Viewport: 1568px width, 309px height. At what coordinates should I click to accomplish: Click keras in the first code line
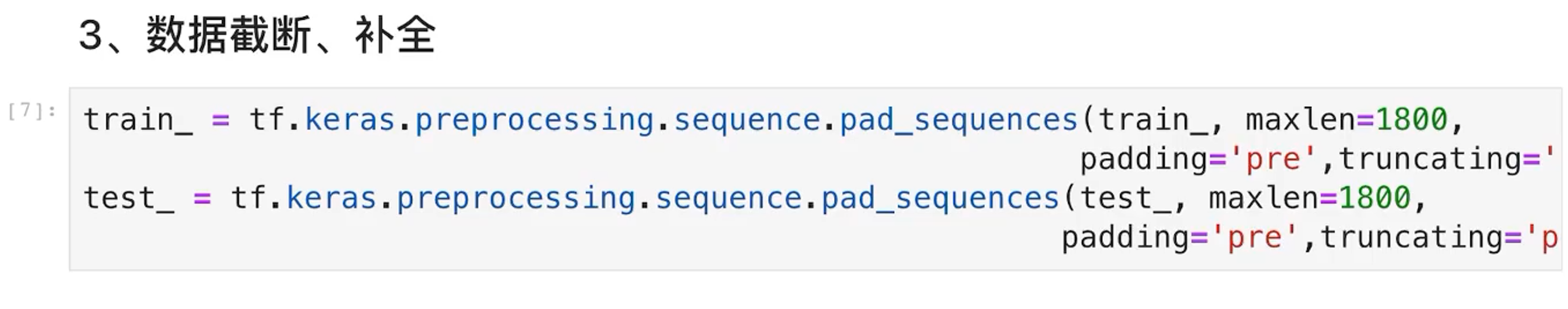coord(350,119)
